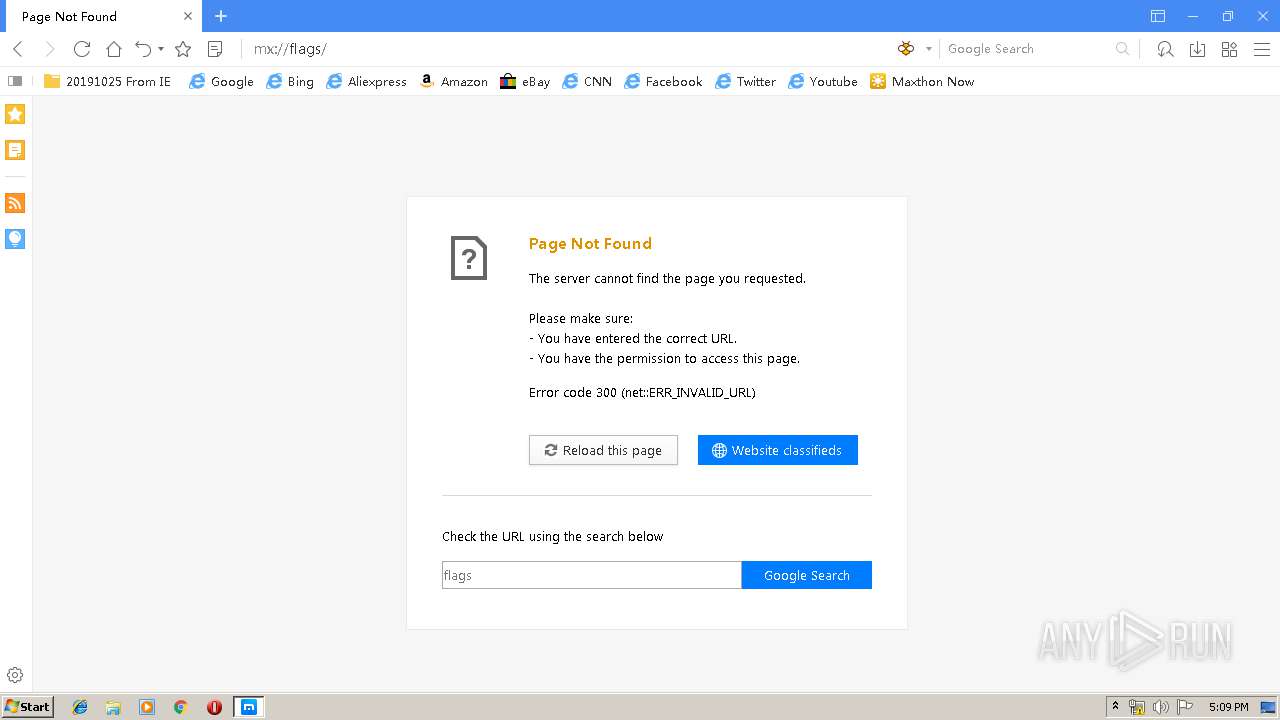The width and height of the screenshot is (1280, 720).
Task: Click the network tray icon
Action: coord(1137,707)
